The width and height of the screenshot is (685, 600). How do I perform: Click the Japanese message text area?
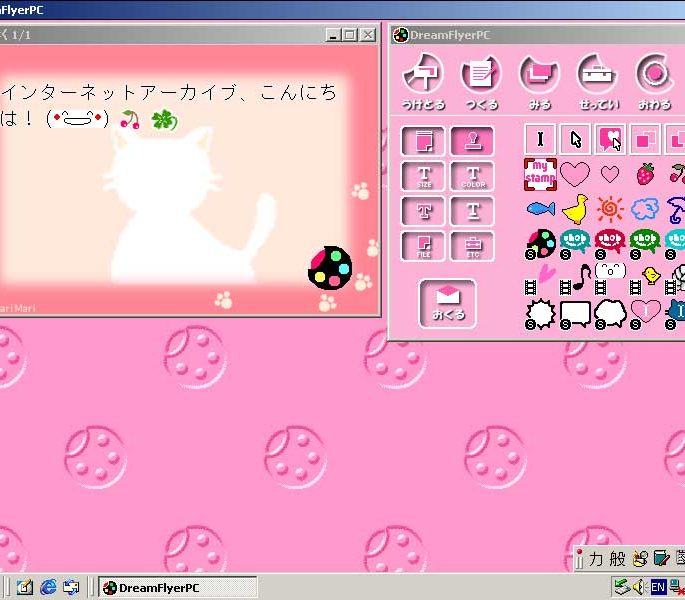pos(170,106)
